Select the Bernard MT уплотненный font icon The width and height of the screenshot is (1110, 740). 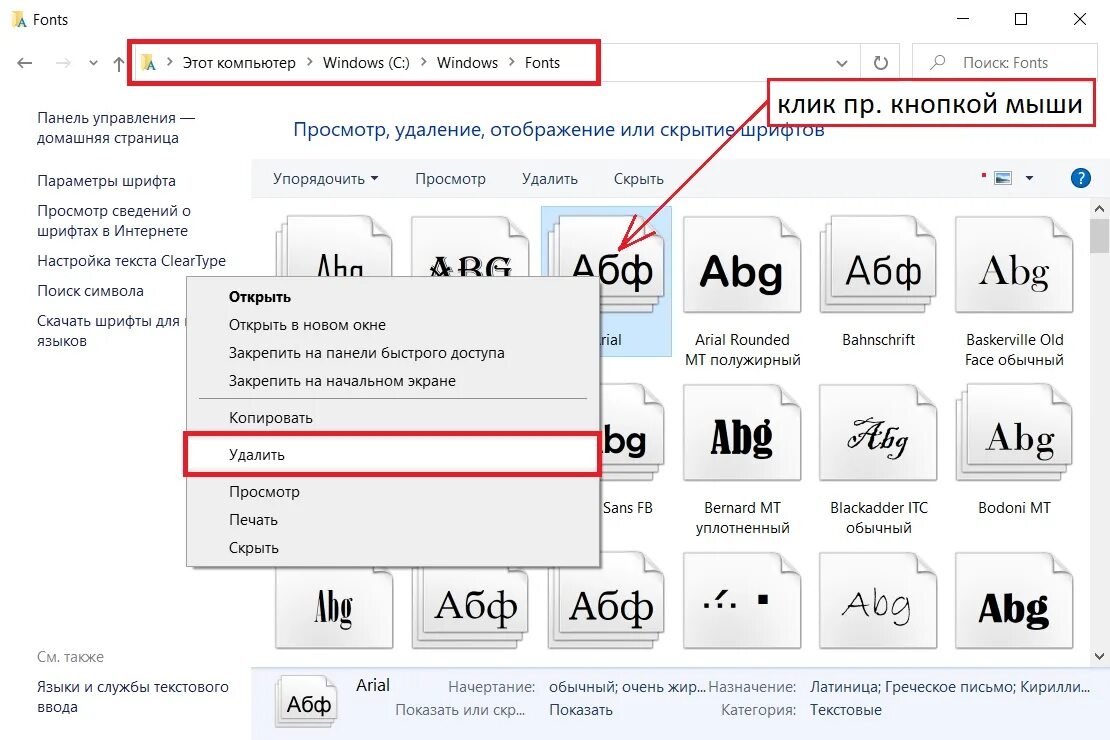[x=741, y=433]
